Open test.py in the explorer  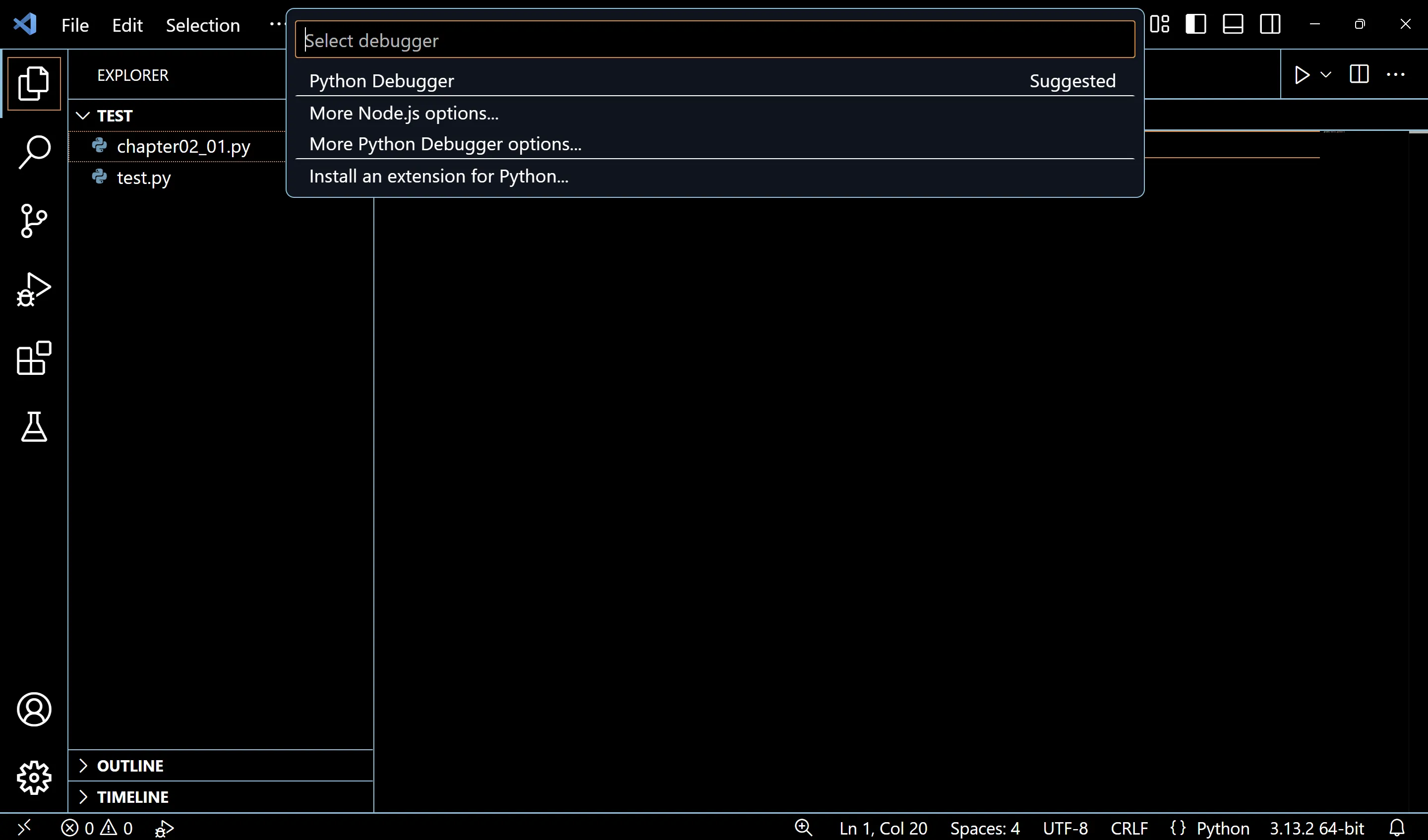point(178,178)
